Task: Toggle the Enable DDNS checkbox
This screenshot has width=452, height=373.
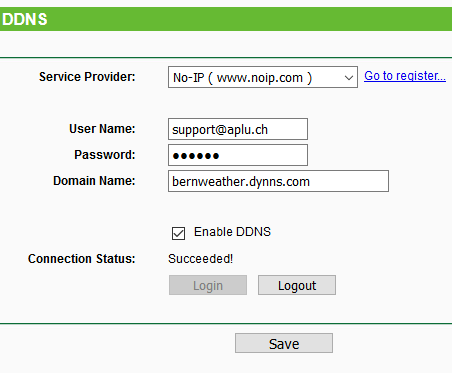Action: (x=178, y=233)
